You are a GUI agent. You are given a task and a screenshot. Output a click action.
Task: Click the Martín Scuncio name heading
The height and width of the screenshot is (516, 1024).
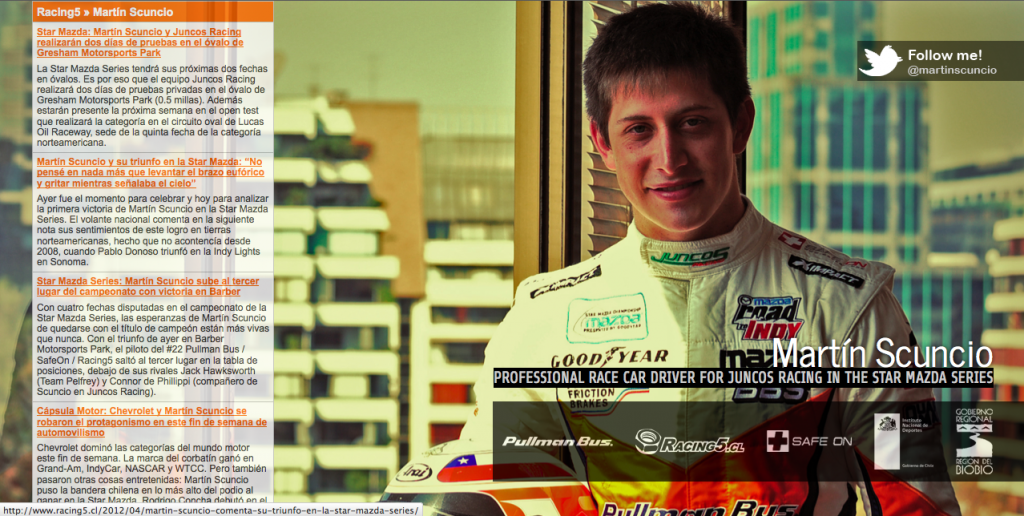tap(882, 353)
